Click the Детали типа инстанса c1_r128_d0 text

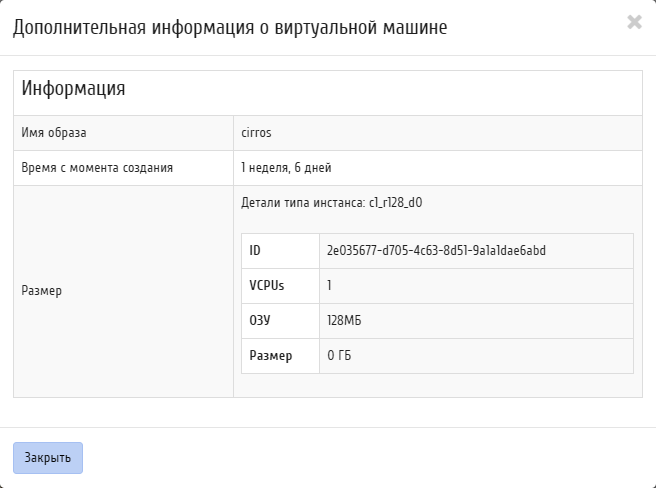point(332,203)
